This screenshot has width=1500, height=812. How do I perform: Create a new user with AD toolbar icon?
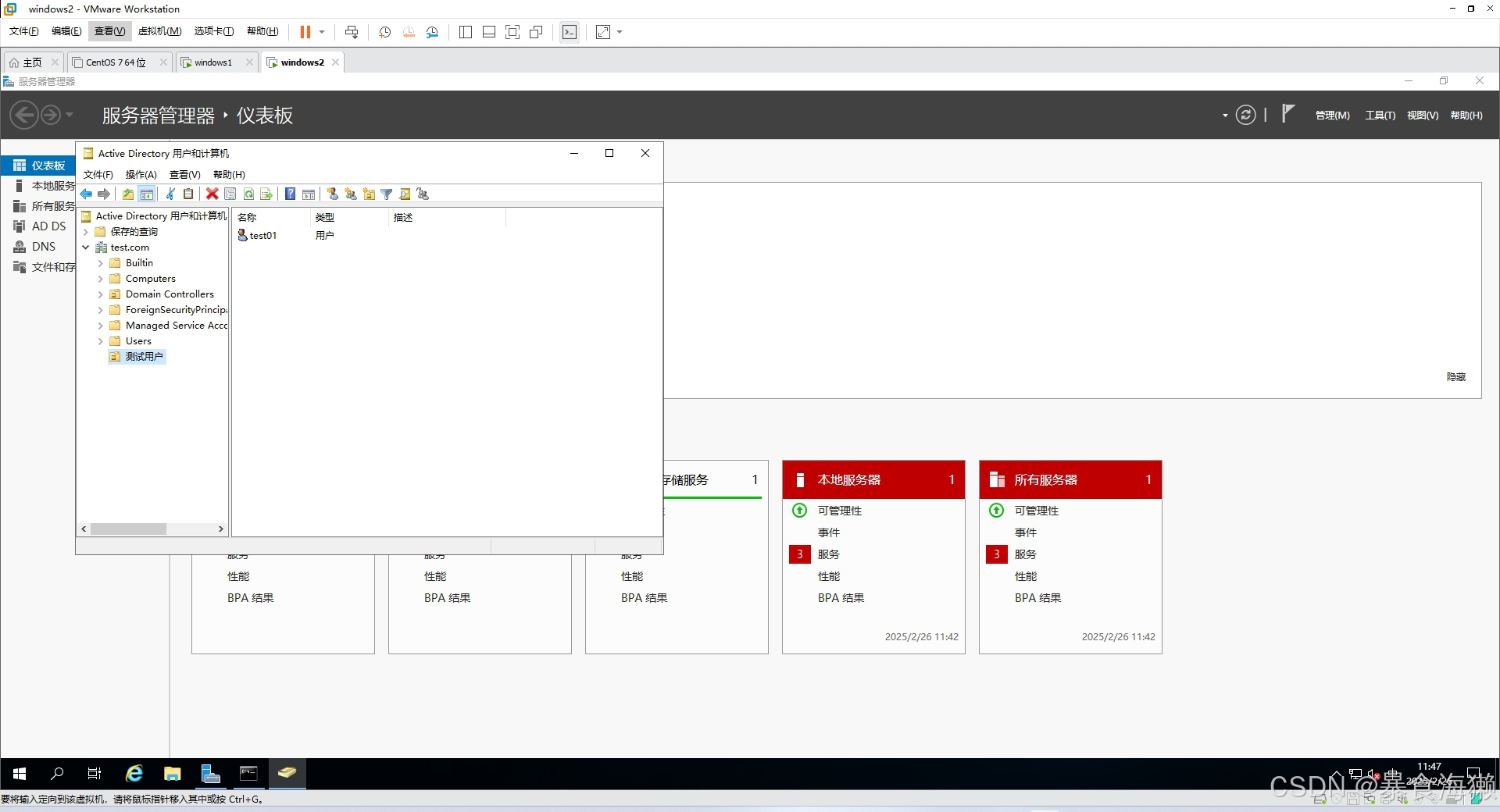332,194
